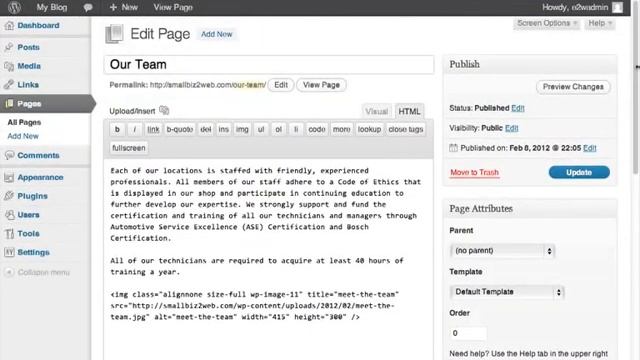Edit the Visibility Public setting

[x=511, y=128]
